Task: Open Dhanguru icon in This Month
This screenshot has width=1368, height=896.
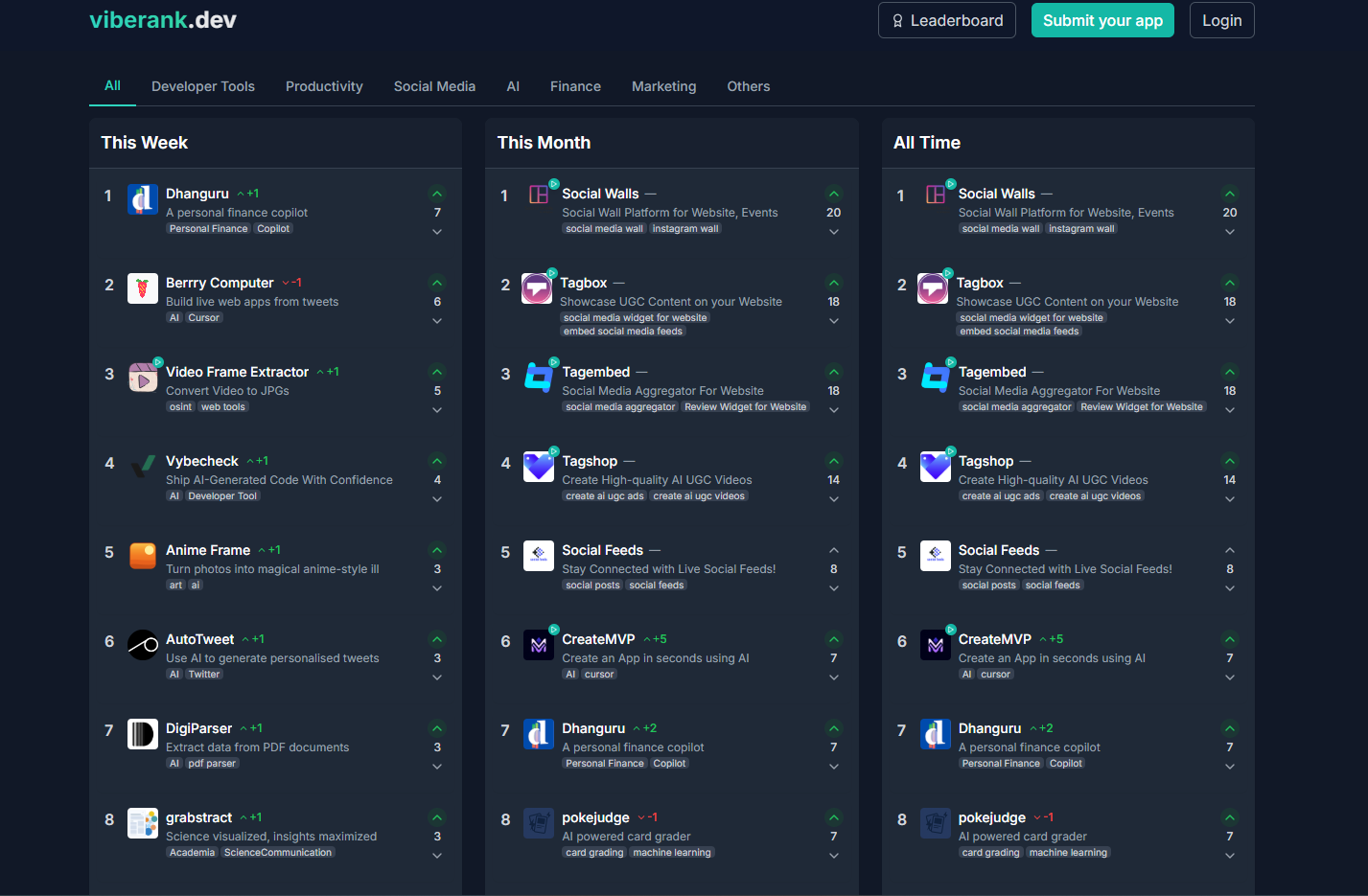Action: click(539, 734)
